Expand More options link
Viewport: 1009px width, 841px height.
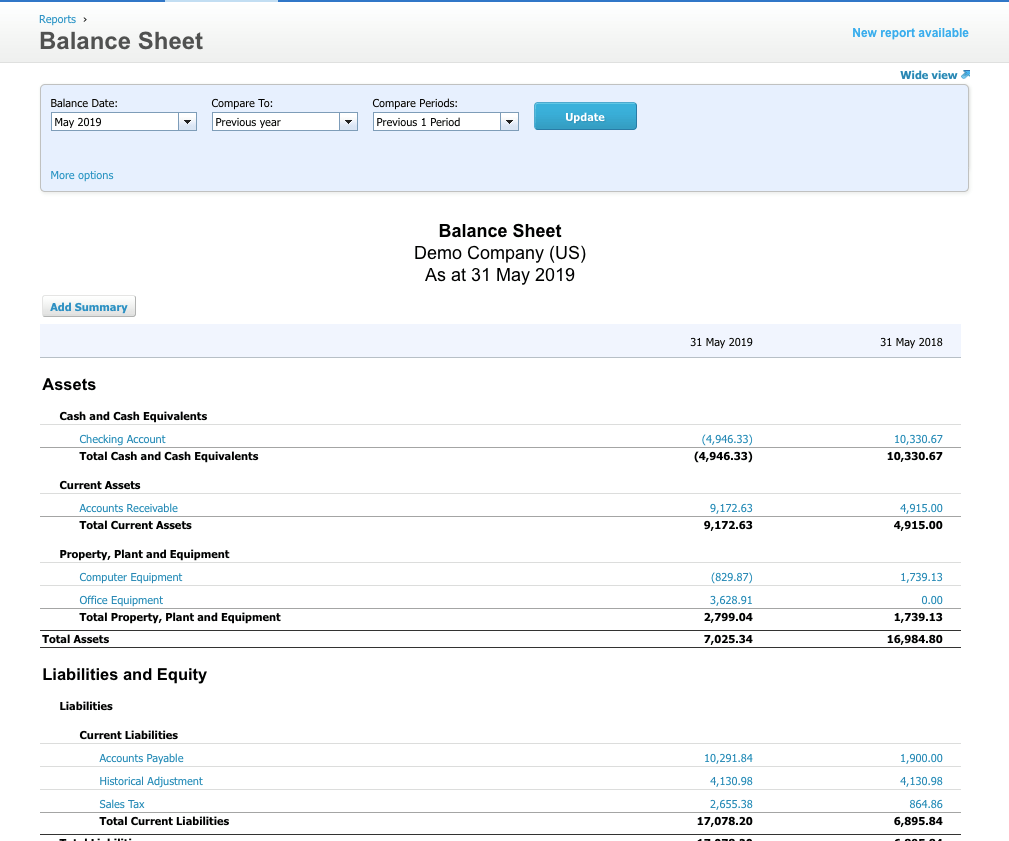click(82, 175)
